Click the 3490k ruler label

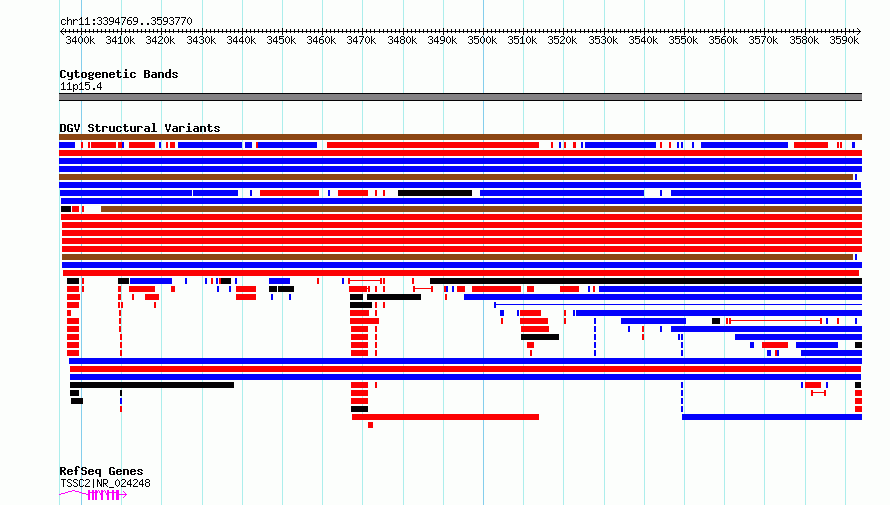[x=442, y=40]
